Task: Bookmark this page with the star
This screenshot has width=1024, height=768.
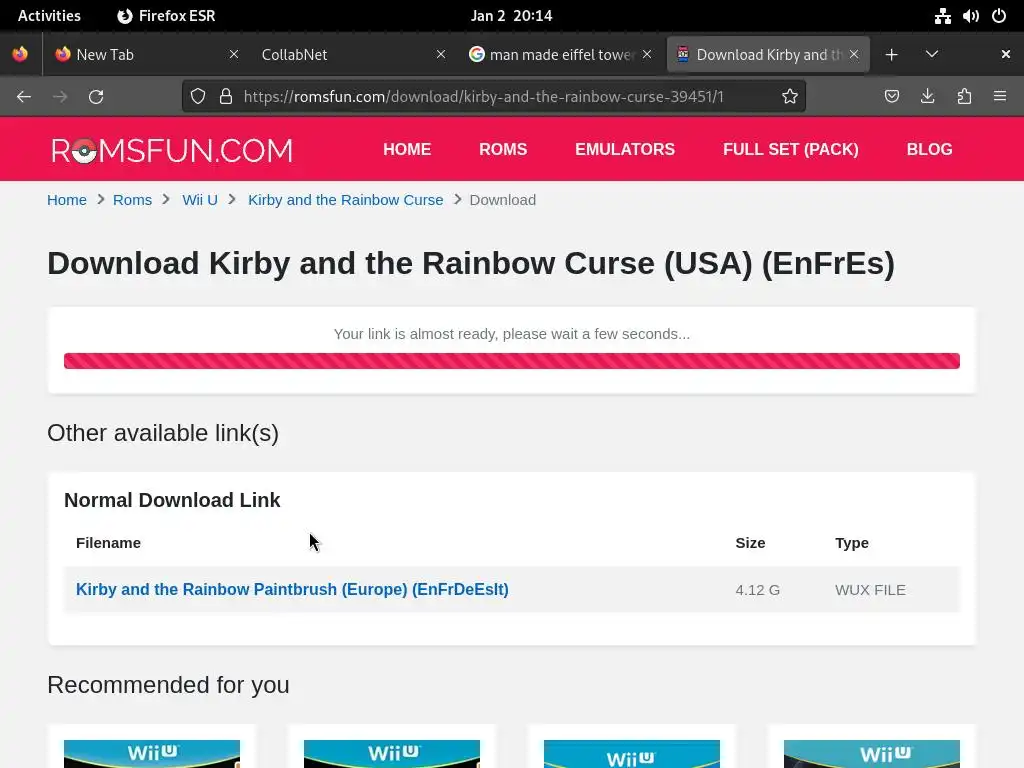Action: 790,97
